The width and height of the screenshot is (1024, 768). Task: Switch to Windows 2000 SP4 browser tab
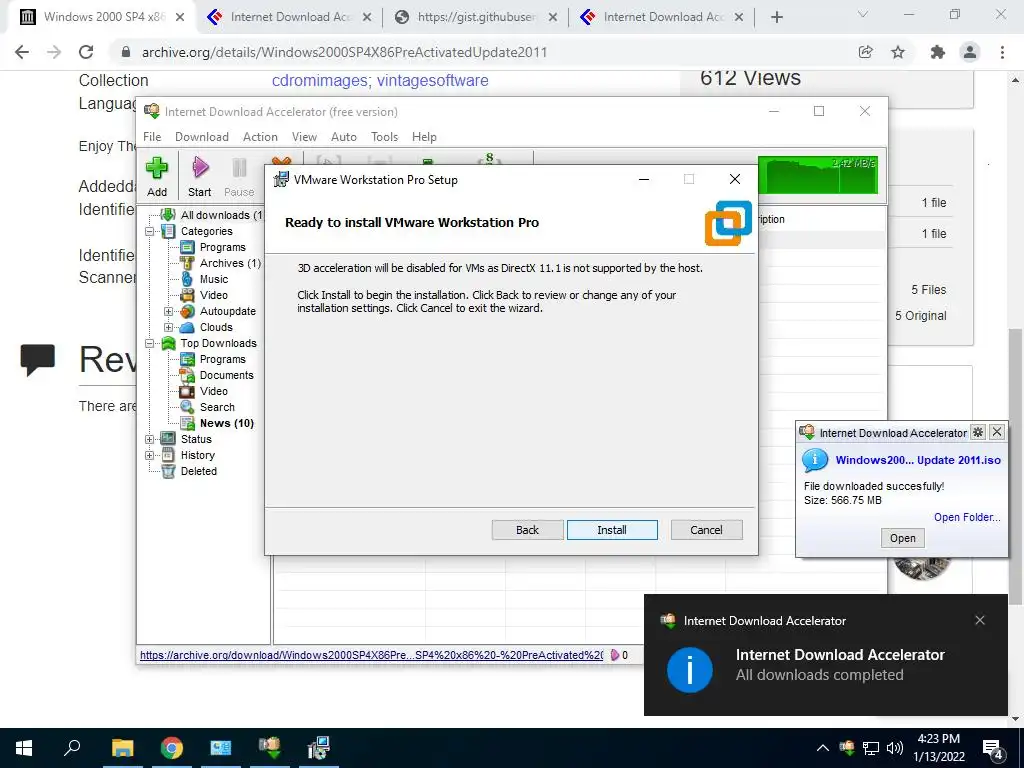[103, 17]
